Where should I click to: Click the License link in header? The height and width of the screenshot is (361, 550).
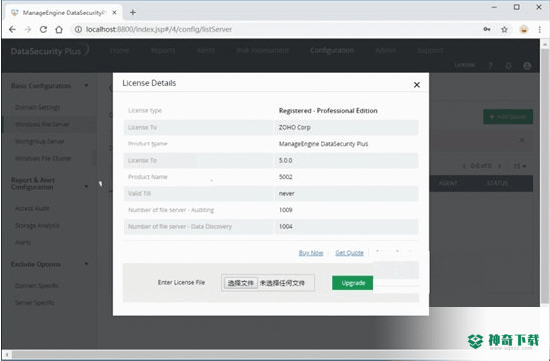click(464, 65)
